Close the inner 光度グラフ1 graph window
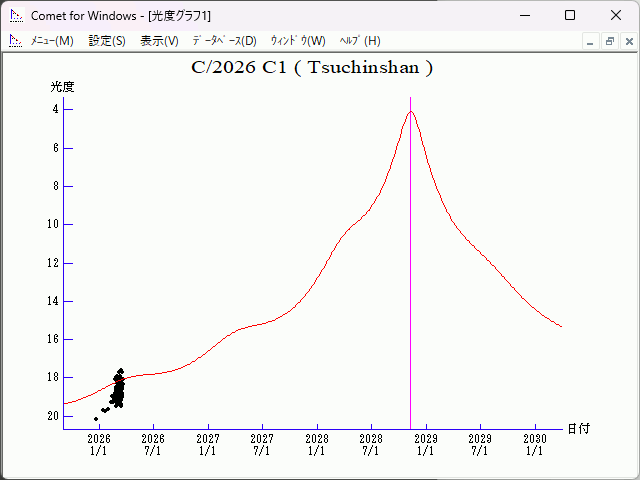The image size is (640, 480). click(x=627, y=41)
